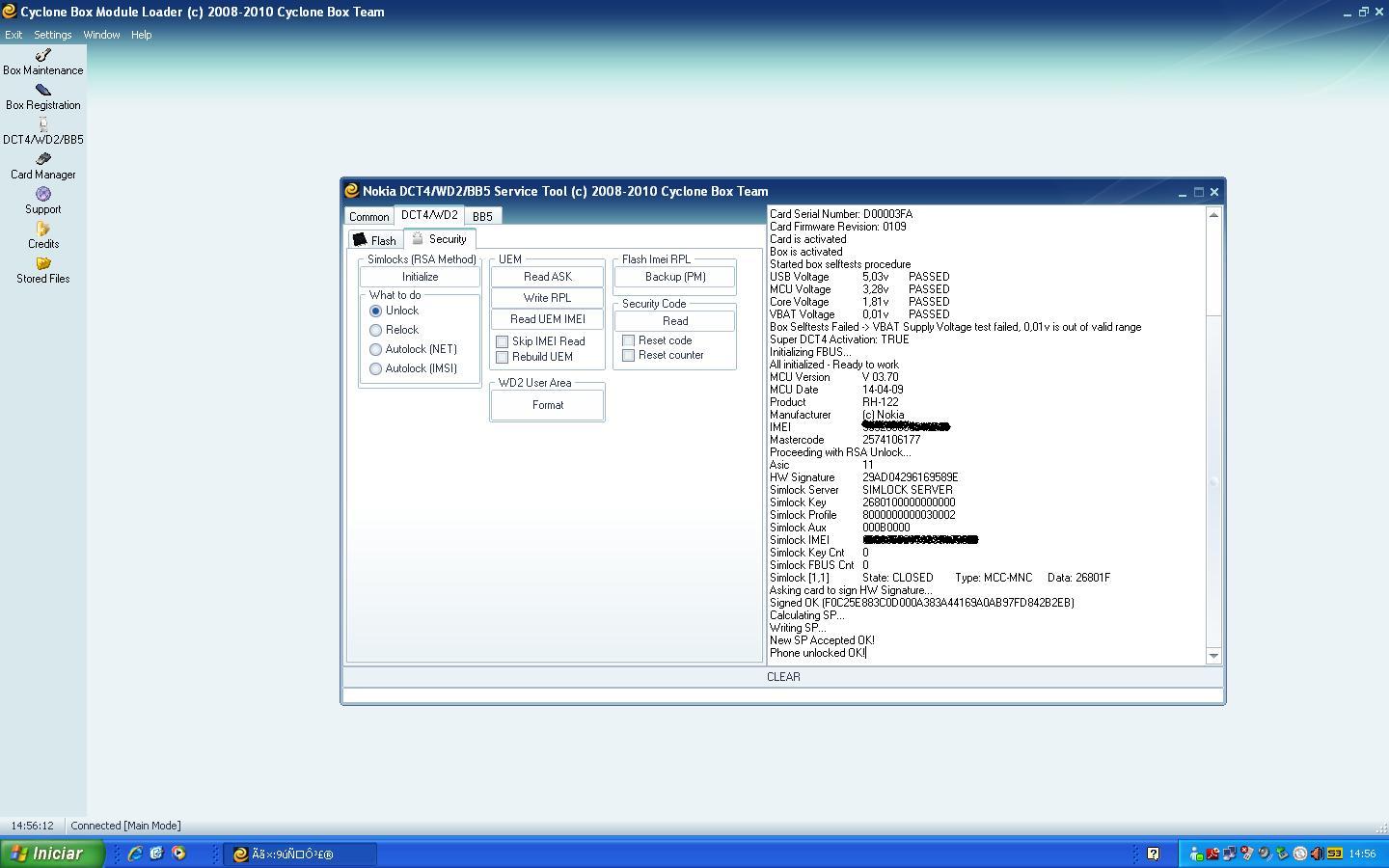
Task: Click the Mastercode value 2574106177
Action: coord(891,440)
